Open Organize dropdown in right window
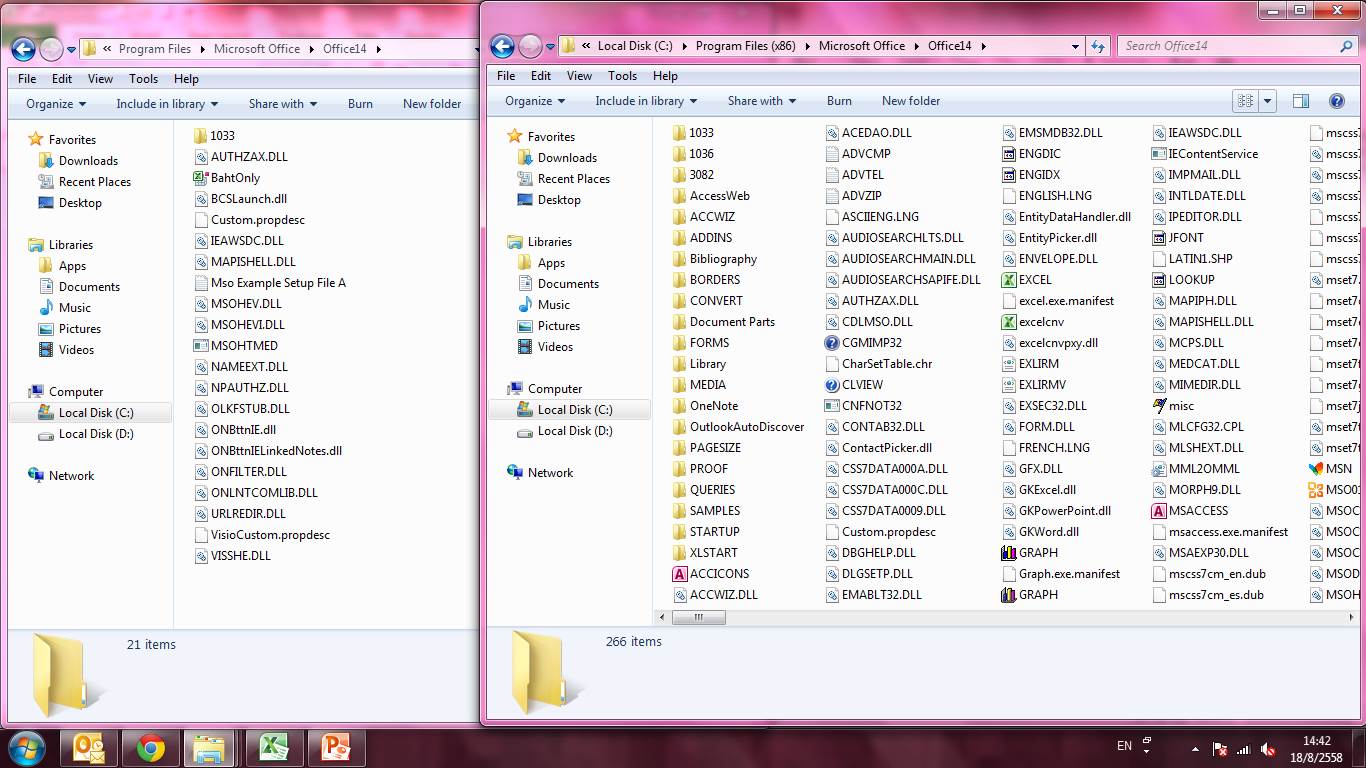The width and height of the screenshot is (1366, 768). pyautogui.click(x=535, y=101)
